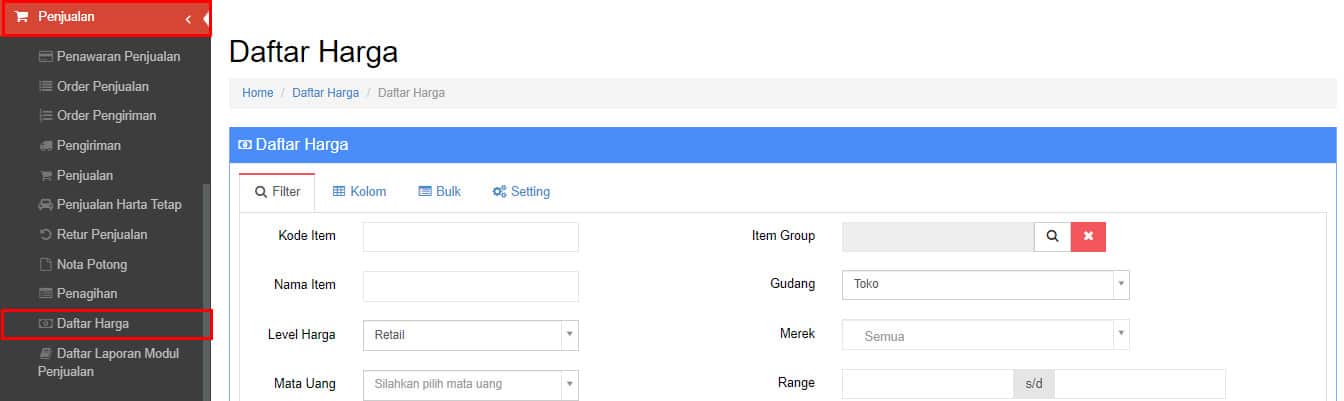Open Retur Penjualan in the sidebar
This screenshot has width=1344, height=401.
point(93,235)
